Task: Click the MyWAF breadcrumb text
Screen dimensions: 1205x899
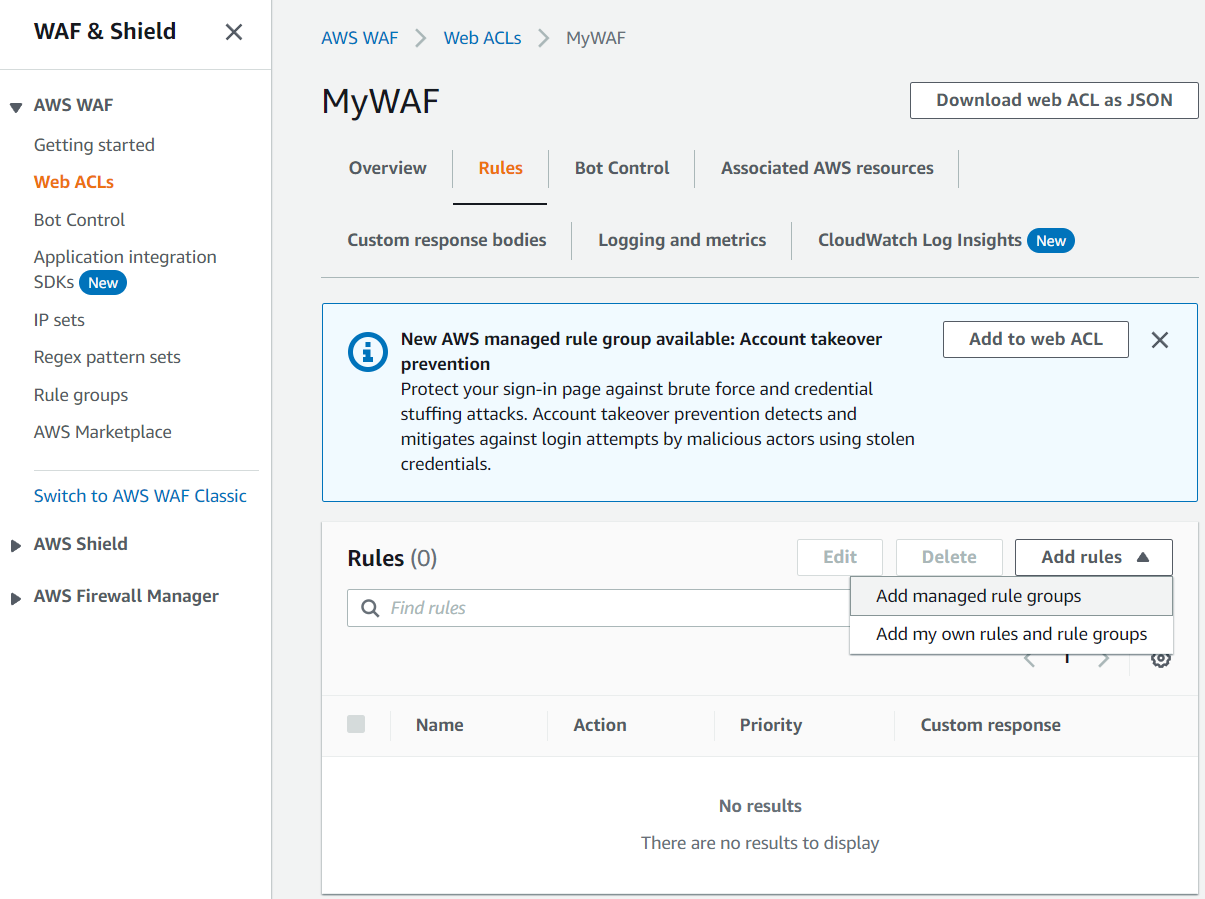Action: point(596,38)
